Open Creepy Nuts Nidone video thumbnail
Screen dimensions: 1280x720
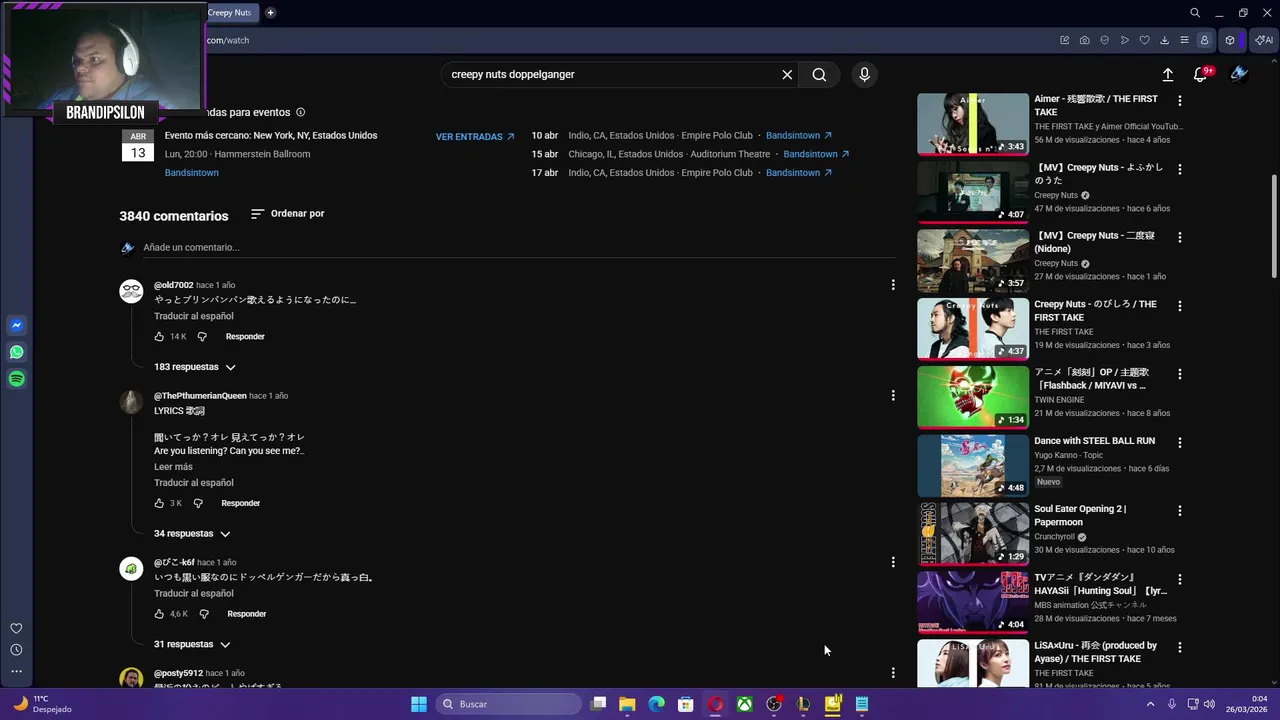click(973, 260)
